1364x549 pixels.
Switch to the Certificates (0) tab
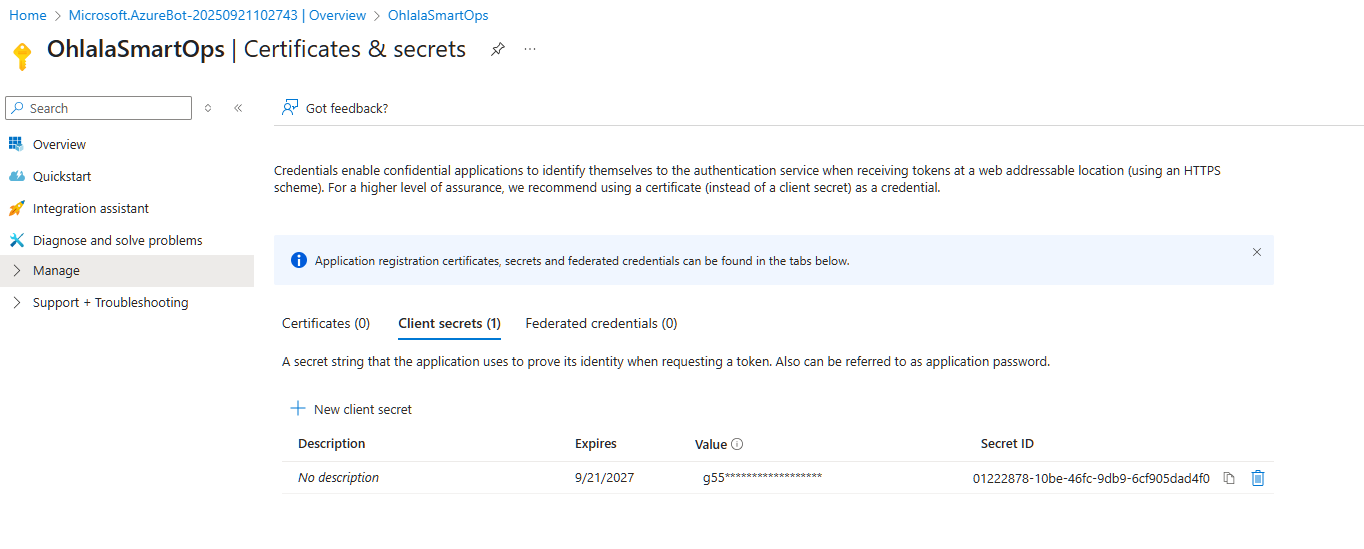[326, 324]
